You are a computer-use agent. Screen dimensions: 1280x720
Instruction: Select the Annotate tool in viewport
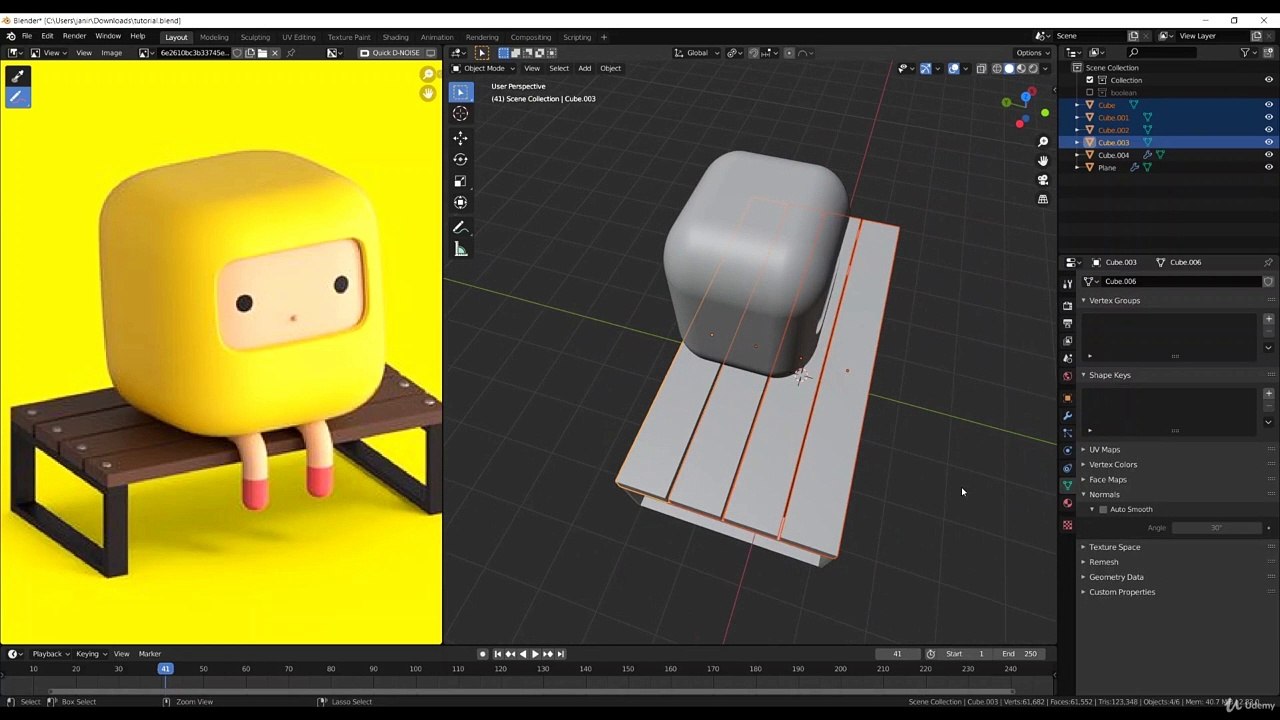(x=460, y=228)
